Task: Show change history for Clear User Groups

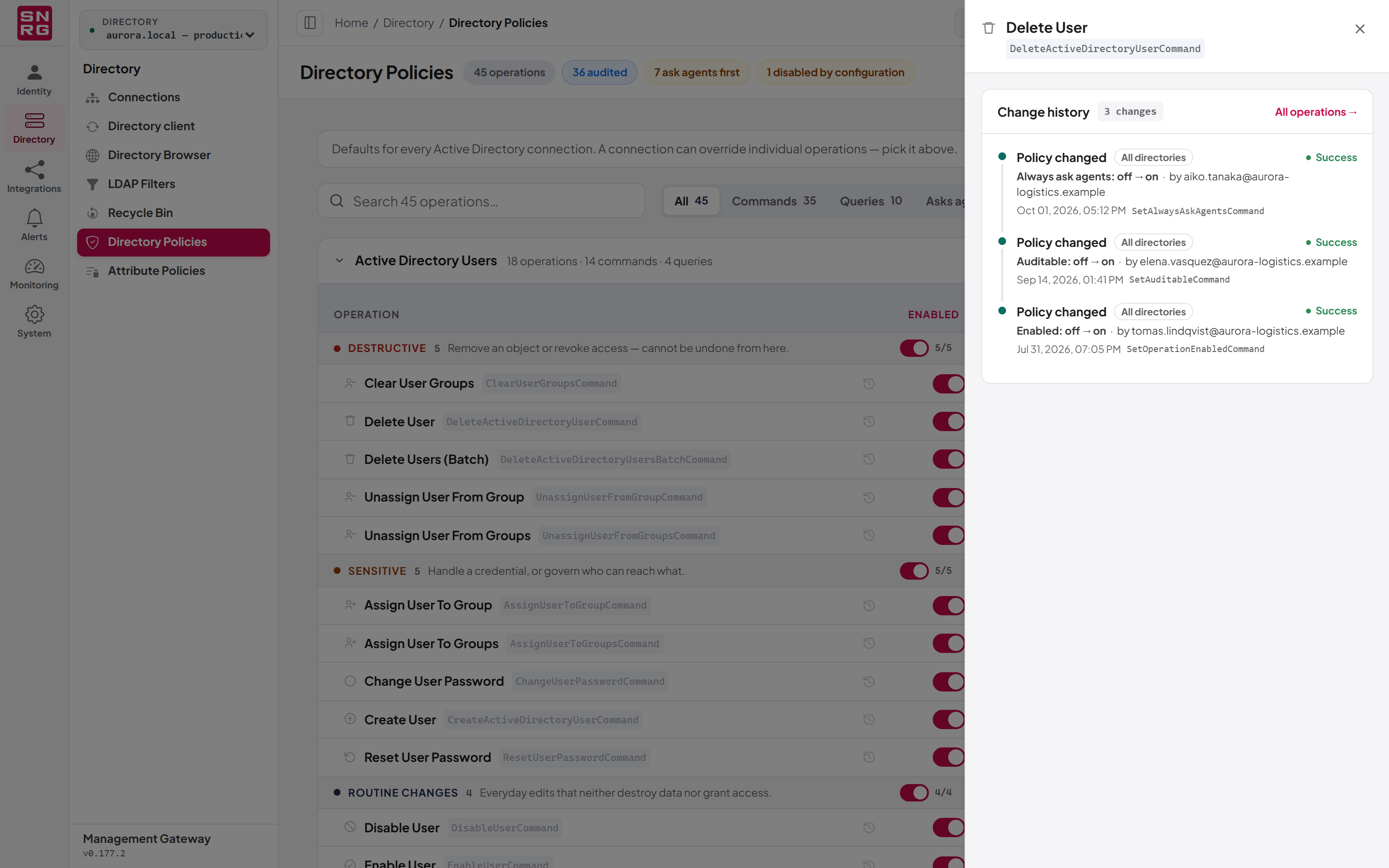Action: point(869,383)
